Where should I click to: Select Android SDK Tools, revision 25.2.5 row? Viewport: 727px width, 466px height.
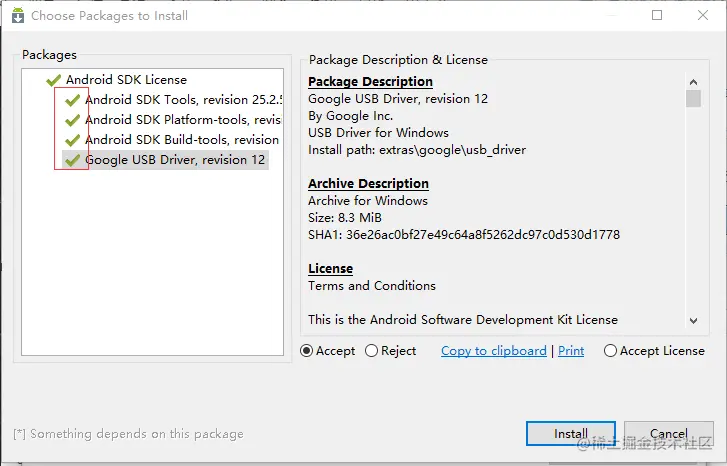(184, 100)
